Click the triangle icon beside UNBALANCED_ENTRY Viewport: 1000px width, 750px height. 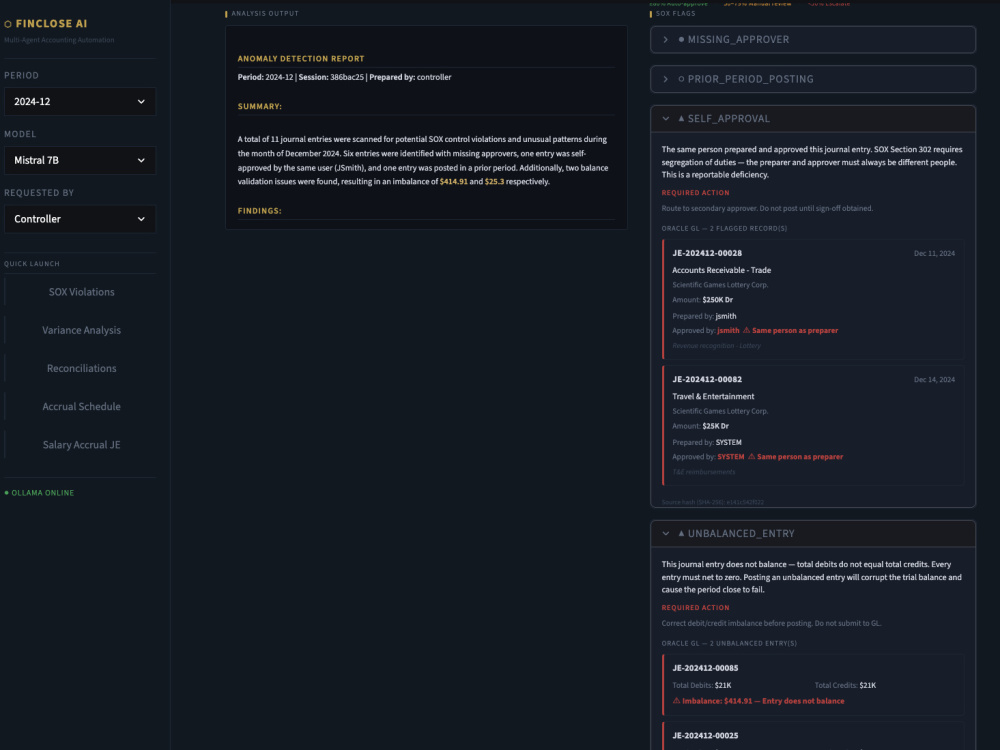point(681,534)
